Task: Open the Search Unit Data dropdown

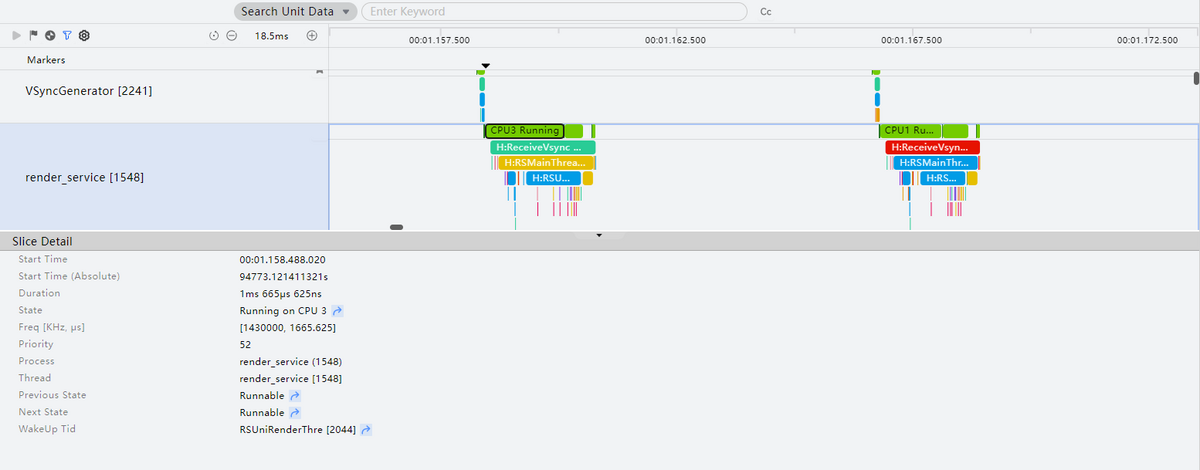Action: [x=296, y=12]
